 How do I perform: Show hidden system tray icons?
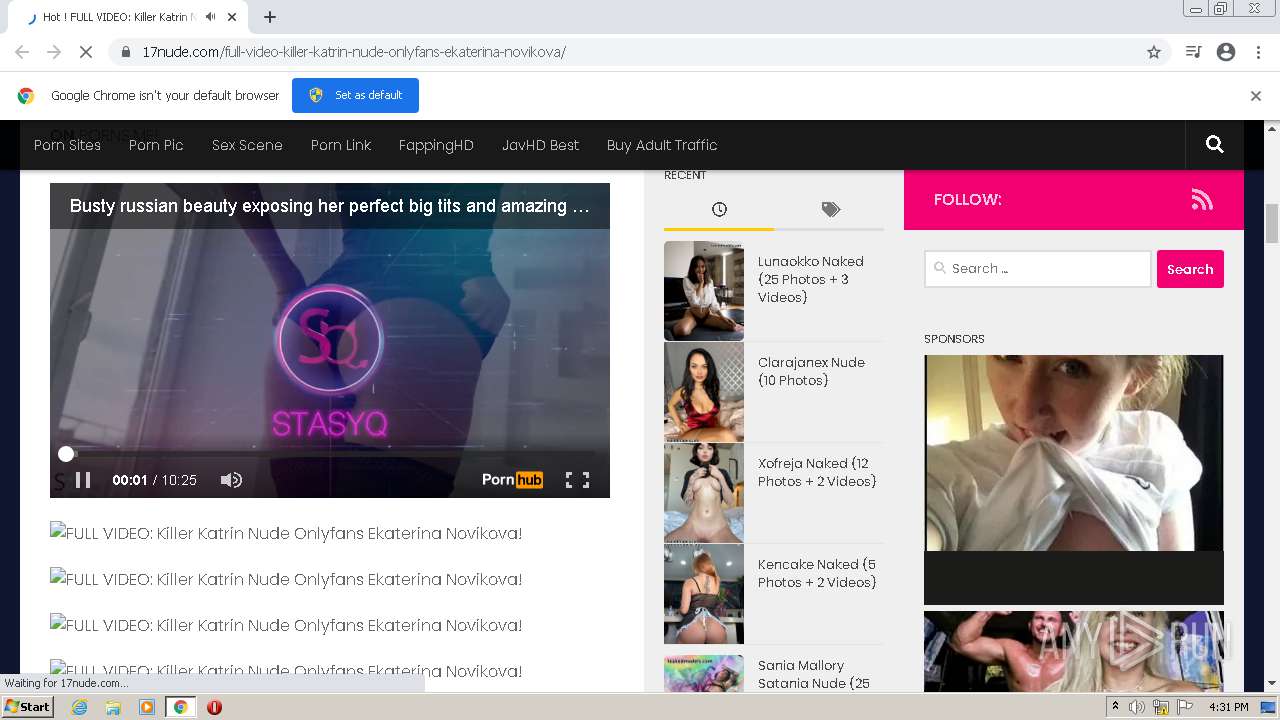(1115, 706)
